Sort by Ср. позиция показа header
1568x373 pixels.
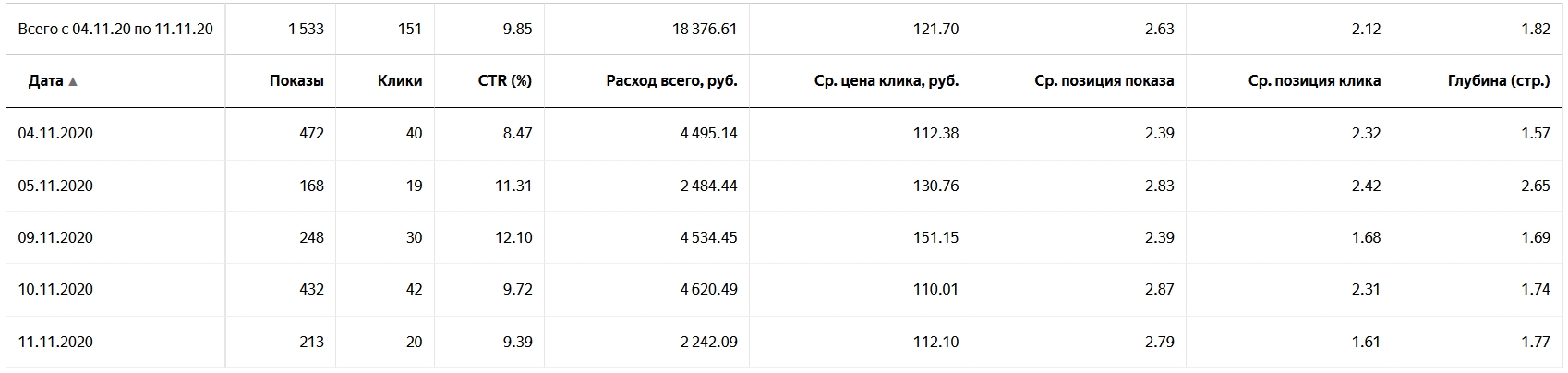click(x=1104, y=81)
